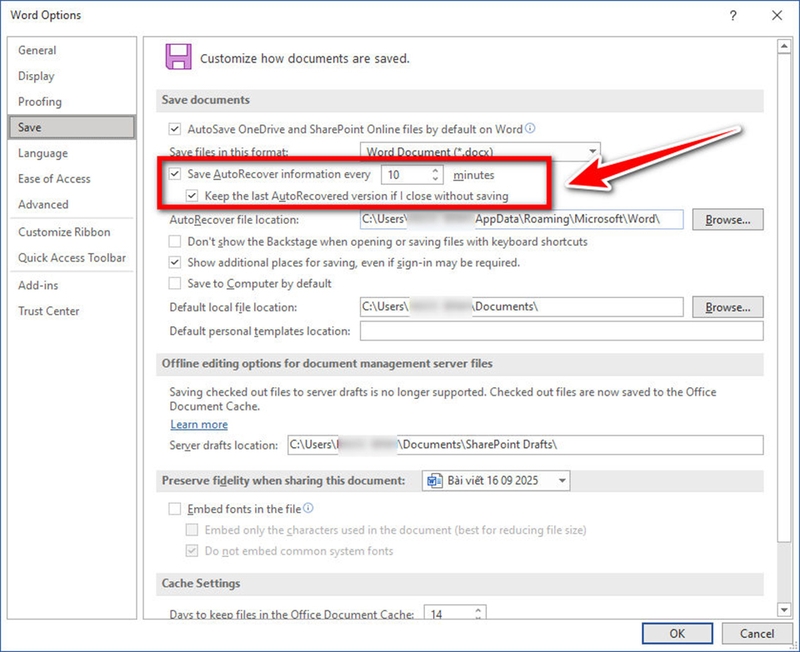Click the Default local file location field
The image size is (800, 652).
[521, 307]
